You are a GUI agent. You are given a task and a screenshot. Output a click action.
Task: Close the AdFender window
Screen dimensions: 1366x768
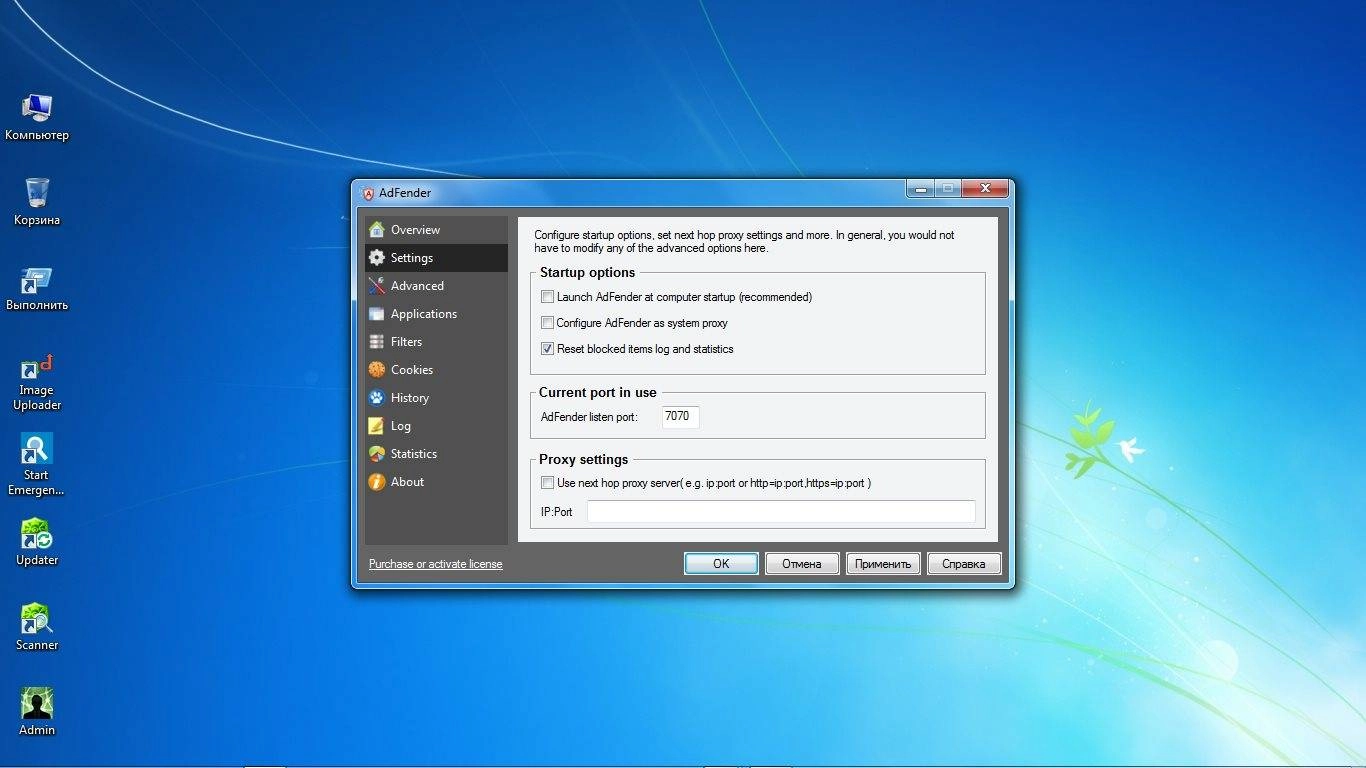click(x=985, y=189)
